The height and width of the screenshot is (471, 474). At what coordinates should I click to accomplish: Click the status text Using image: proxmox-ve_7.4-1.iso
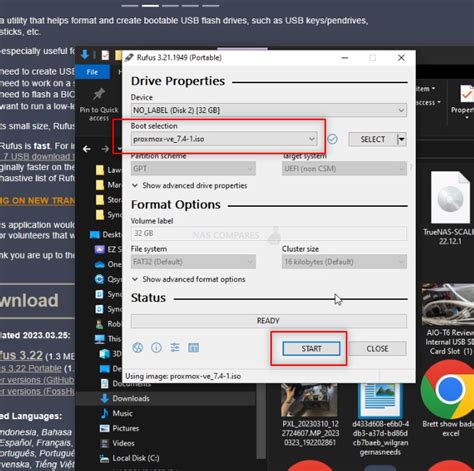183,376
